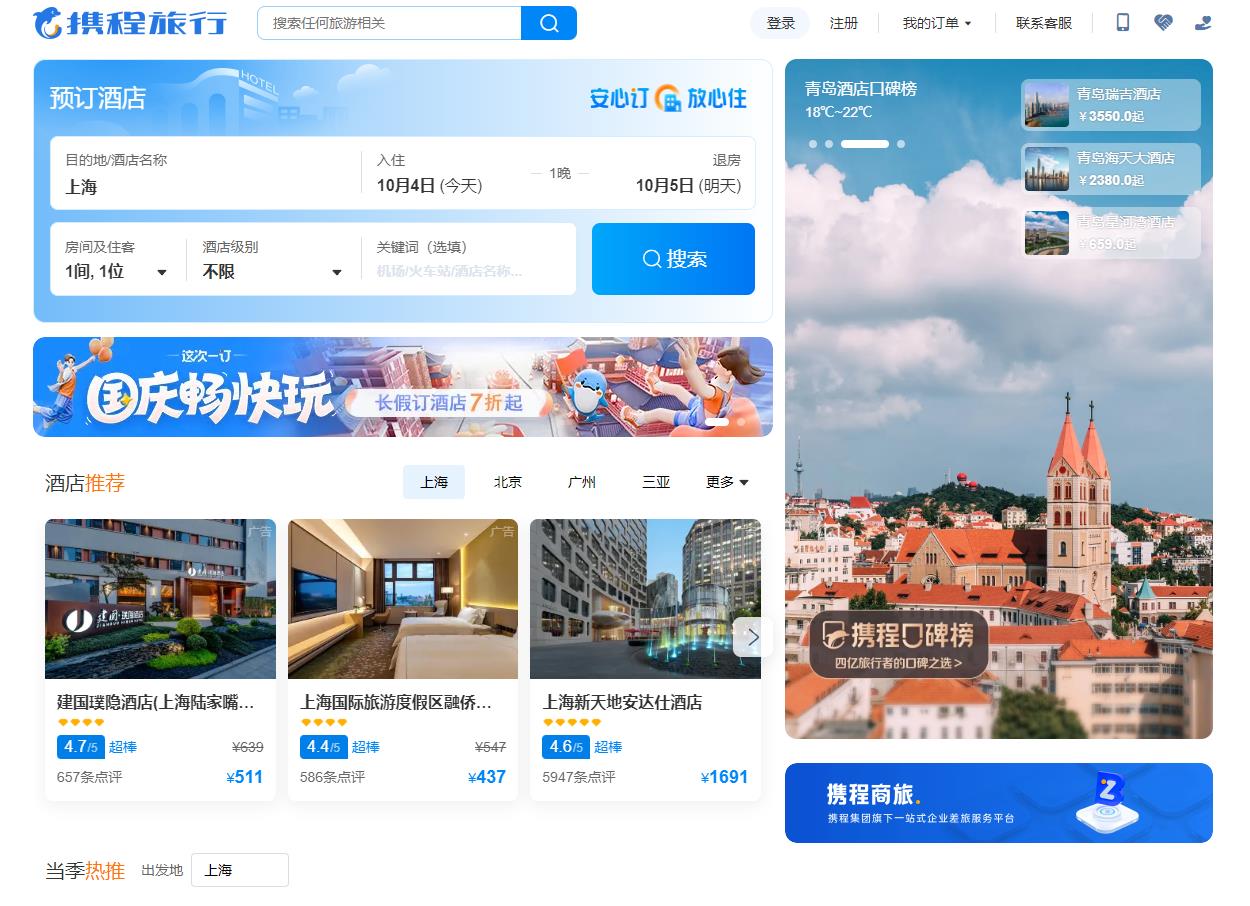Click 青岛酒店口碑榜 heading
The image size is (1250, 906).
pyautogui.click(x=861, y=88)
